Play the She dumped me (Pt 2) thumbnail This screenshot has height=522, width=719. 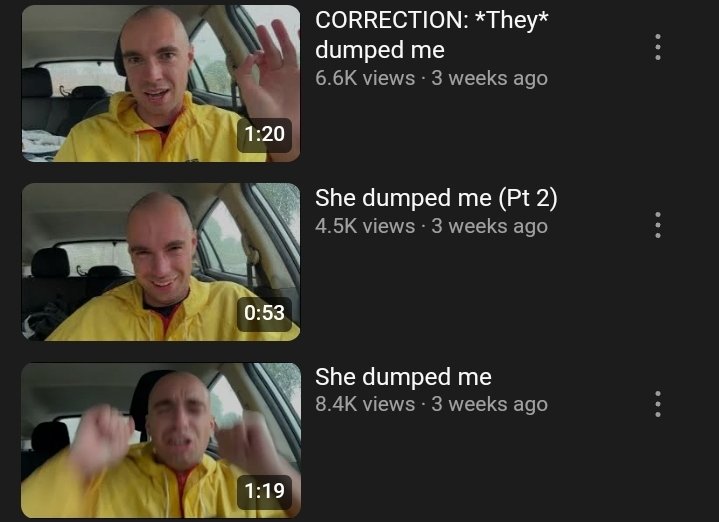[x=161, y=262]
